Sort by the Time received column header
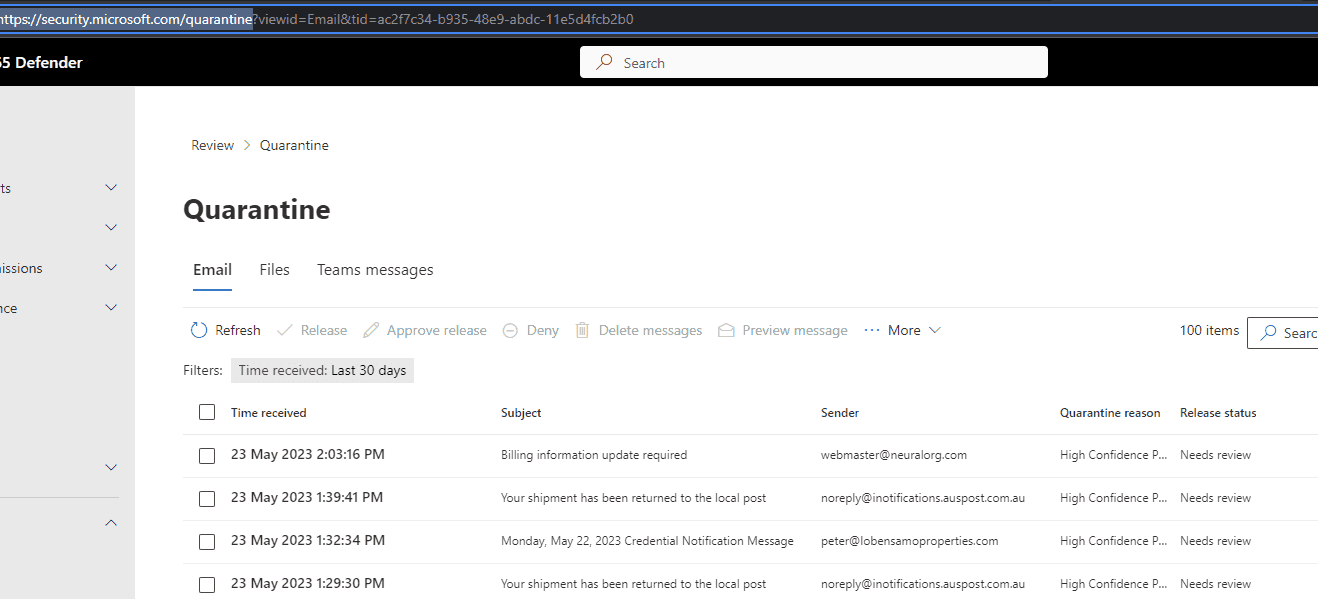Image resolution: width=1318 pixels, height=599 pixels. pos(268,412)
